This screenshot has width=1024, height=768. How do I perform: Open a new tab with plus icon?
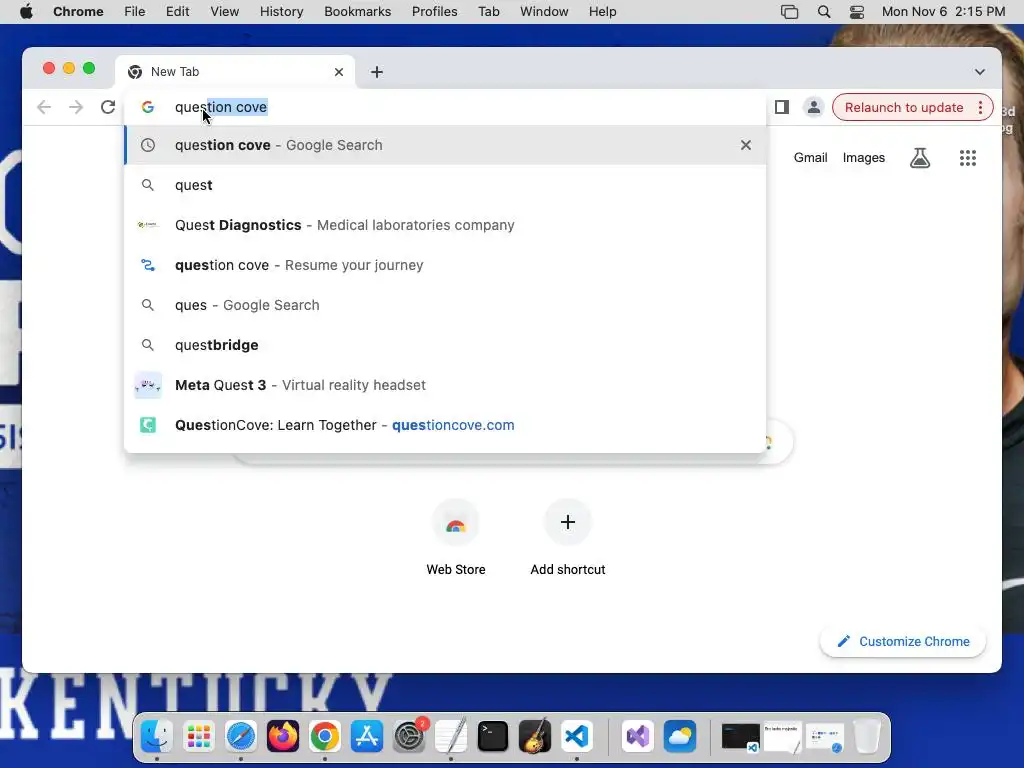(377, 72)
